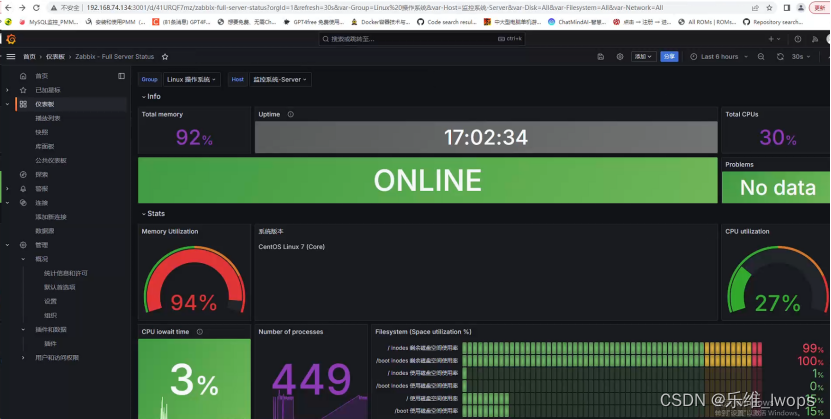Open the 添加 add dropdown

(643, 57)
